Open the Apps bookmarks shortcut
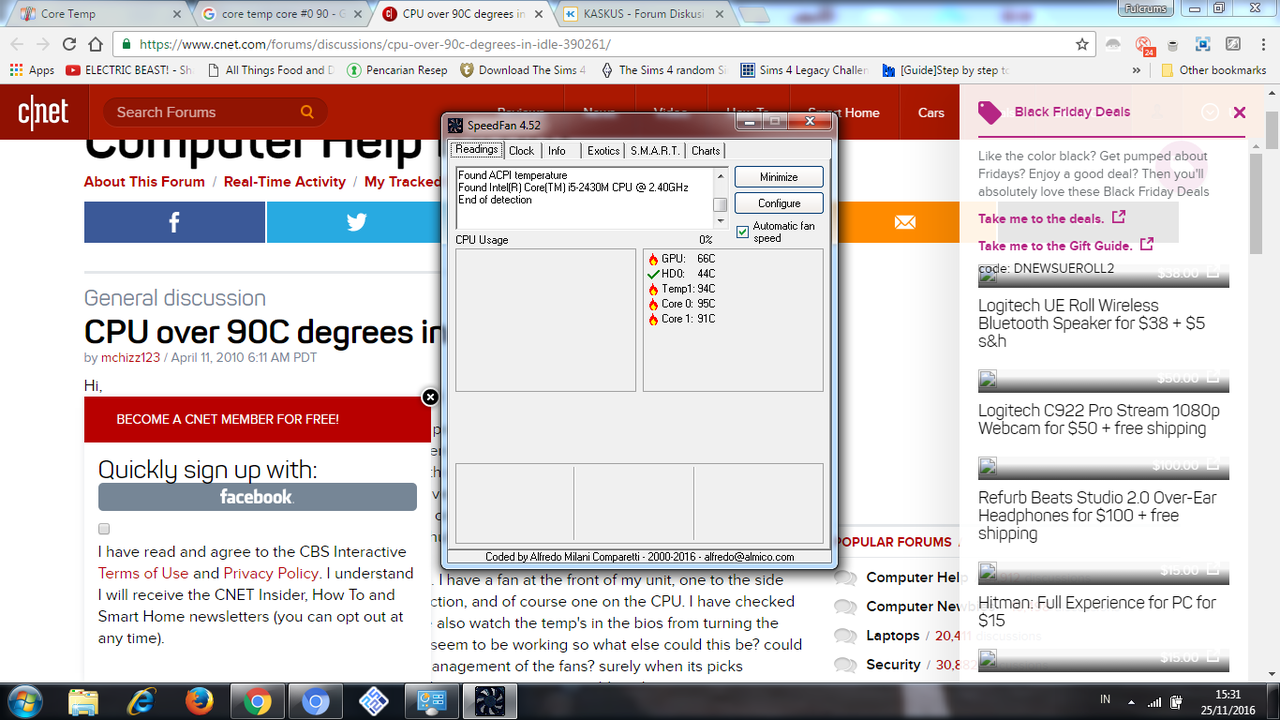This screenshot has height=720, width=1280. [32, 70]
